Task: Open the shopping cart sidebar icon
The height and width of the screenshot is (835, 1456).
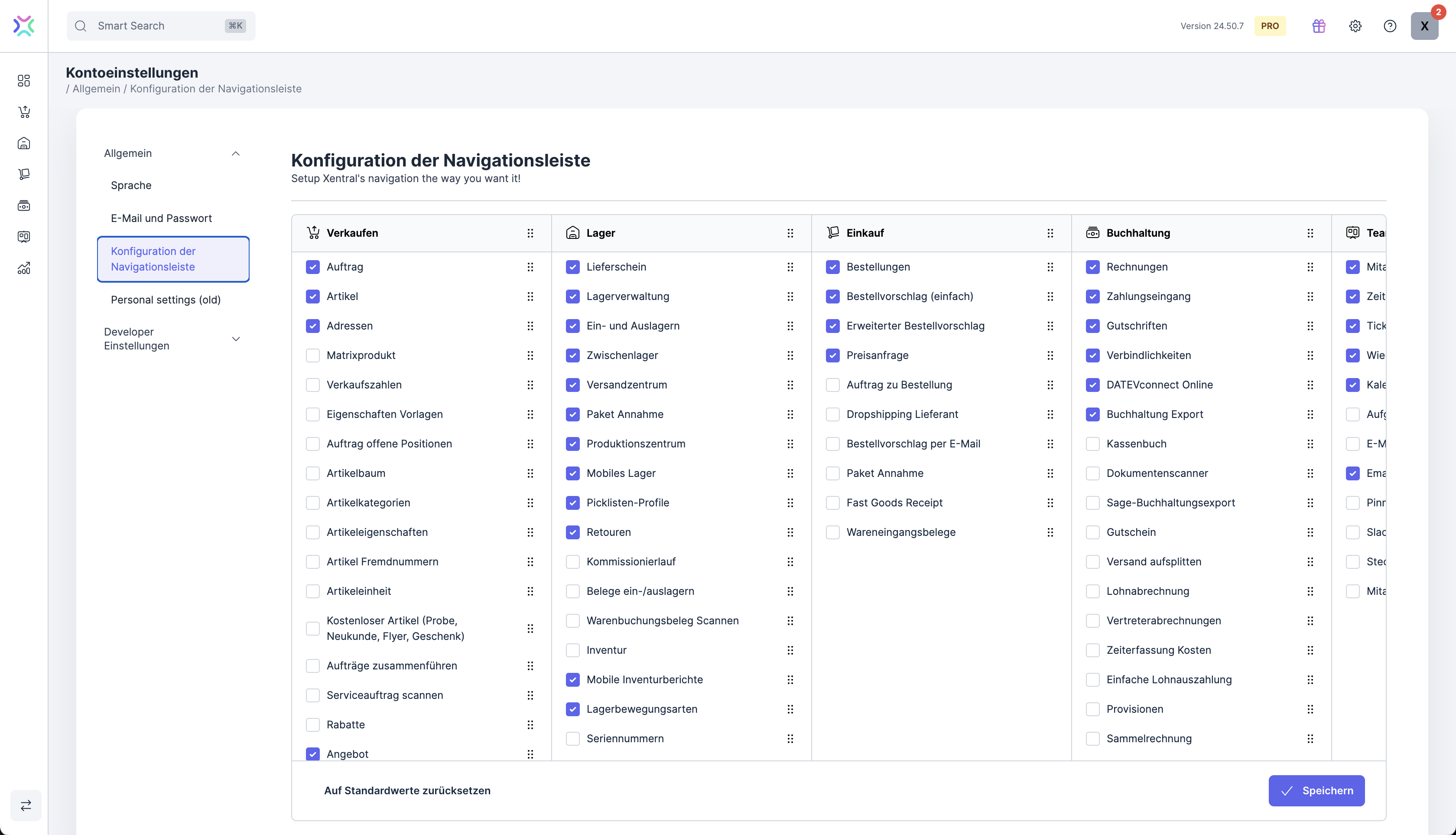Action: [x=23, y=112]
